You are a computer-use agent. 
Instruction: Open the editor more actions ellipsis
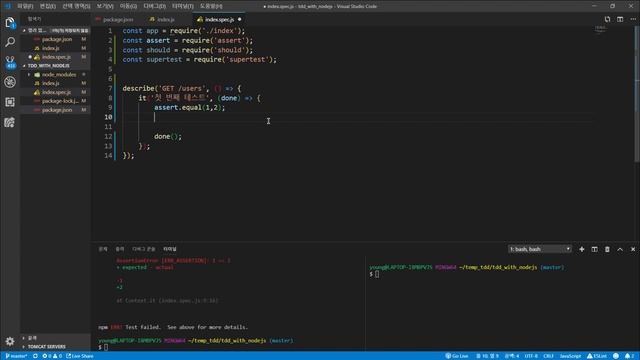(633, 19)
